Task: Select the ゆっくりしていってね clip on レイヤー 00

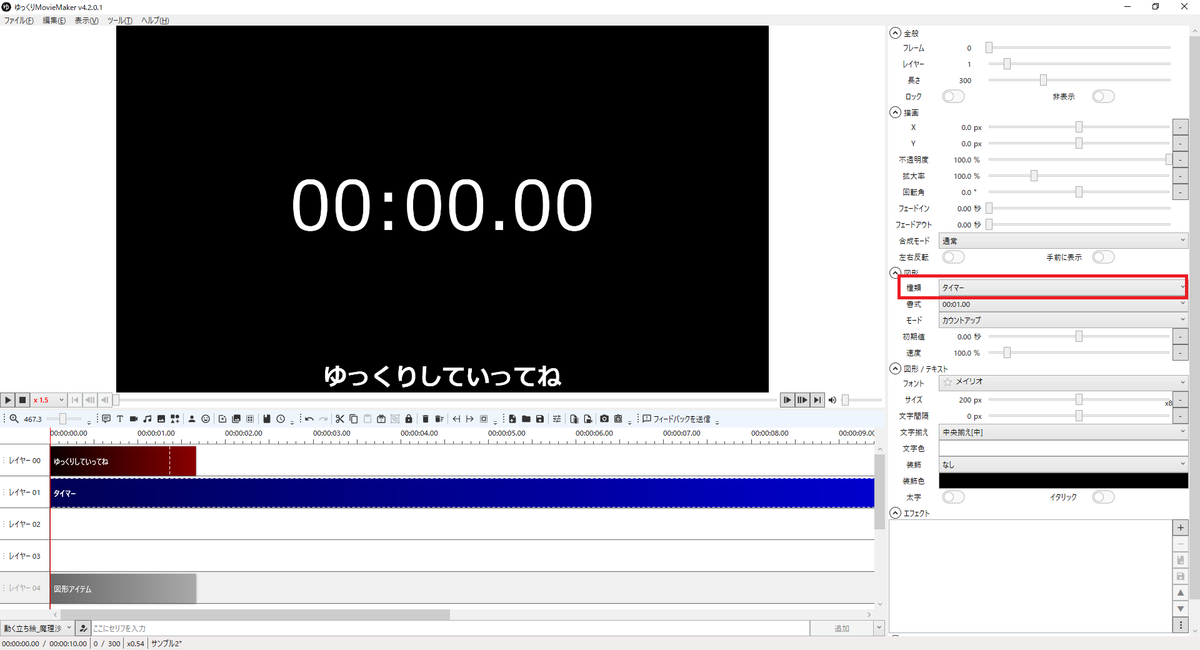Action: 123,461
